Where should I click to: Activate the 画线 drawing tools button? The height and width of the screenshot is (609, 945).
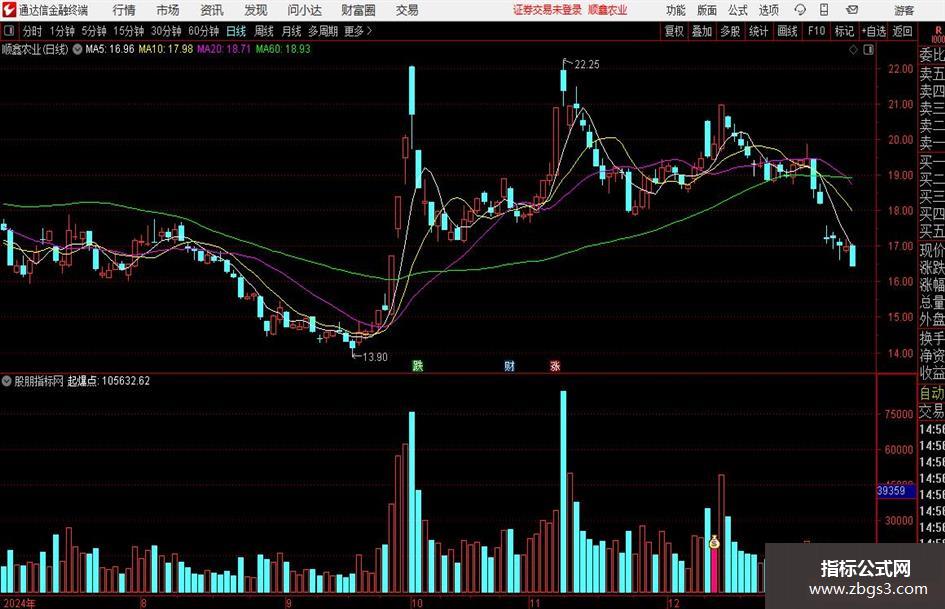(x=787, y=31)
